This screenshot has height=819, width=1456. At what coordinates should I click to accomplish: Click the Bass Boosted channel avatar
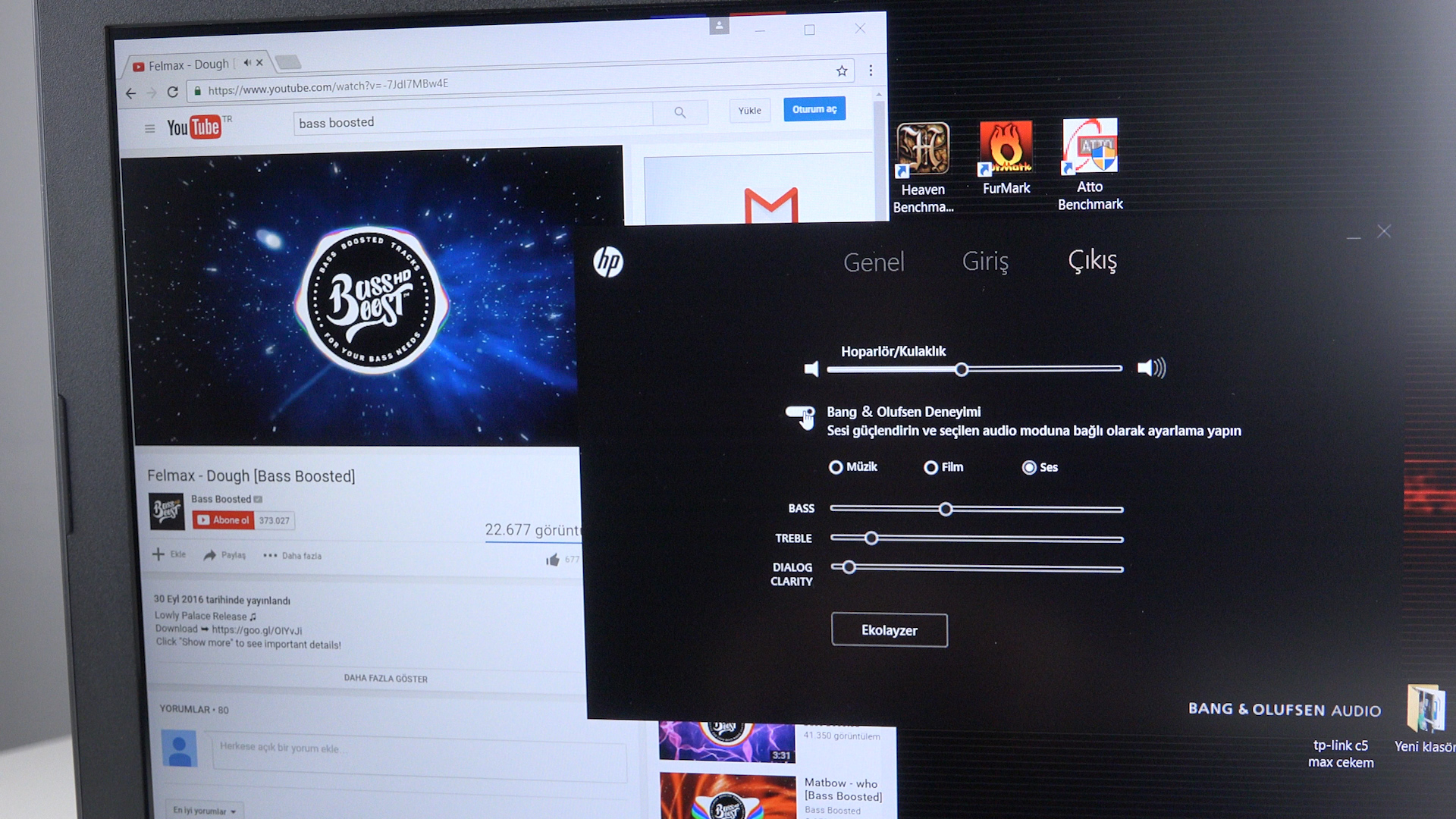click(167, 512)
